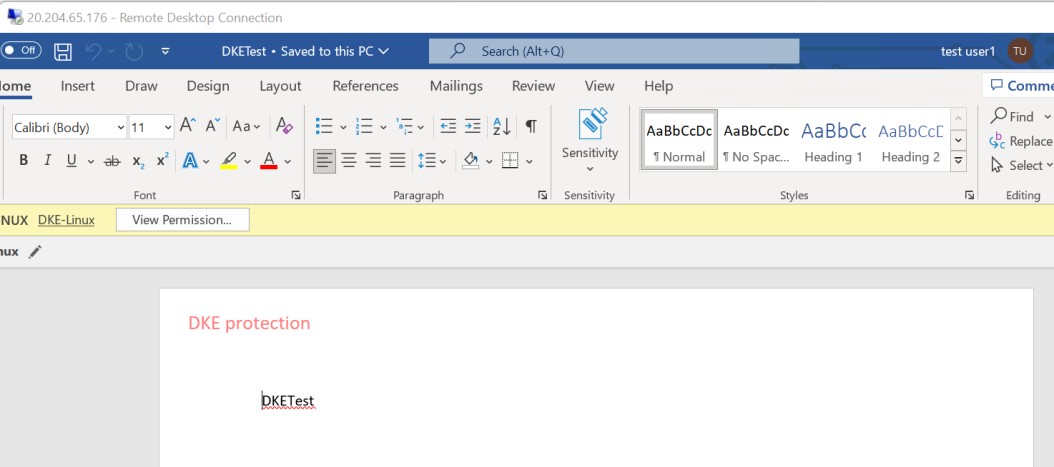
Task: Click the Find button
Action: coord(1013,116)
